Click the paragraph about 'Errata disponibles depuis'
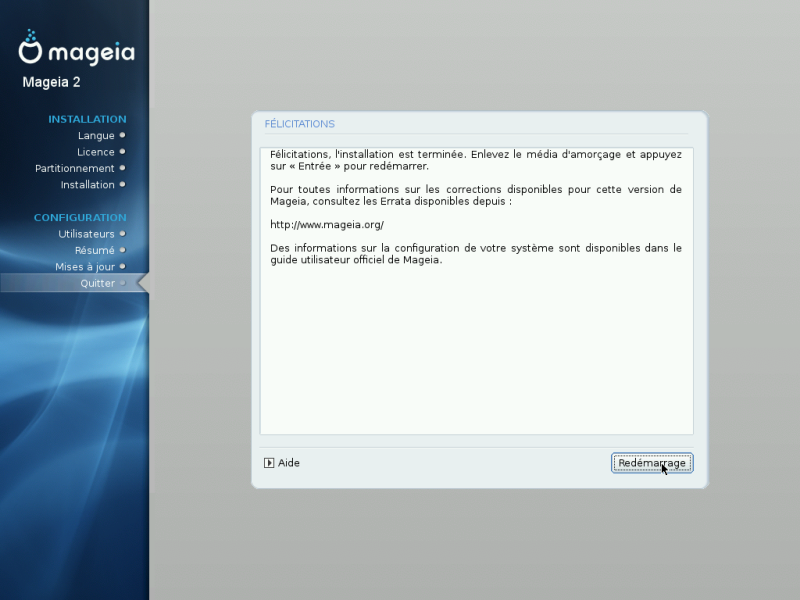 pyautogui.click(x=476, y=195)
